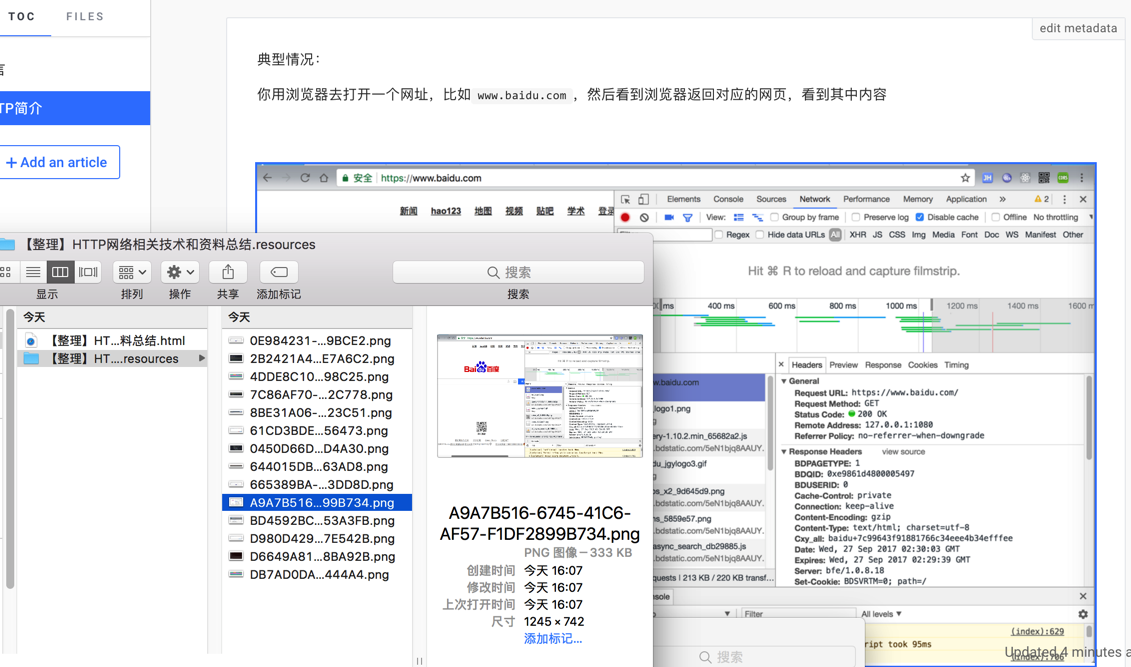Viewport: 1131px width, 667px height.
Task: Enable Hide data URLs checkbox
Action: click(x=760, y=234)
